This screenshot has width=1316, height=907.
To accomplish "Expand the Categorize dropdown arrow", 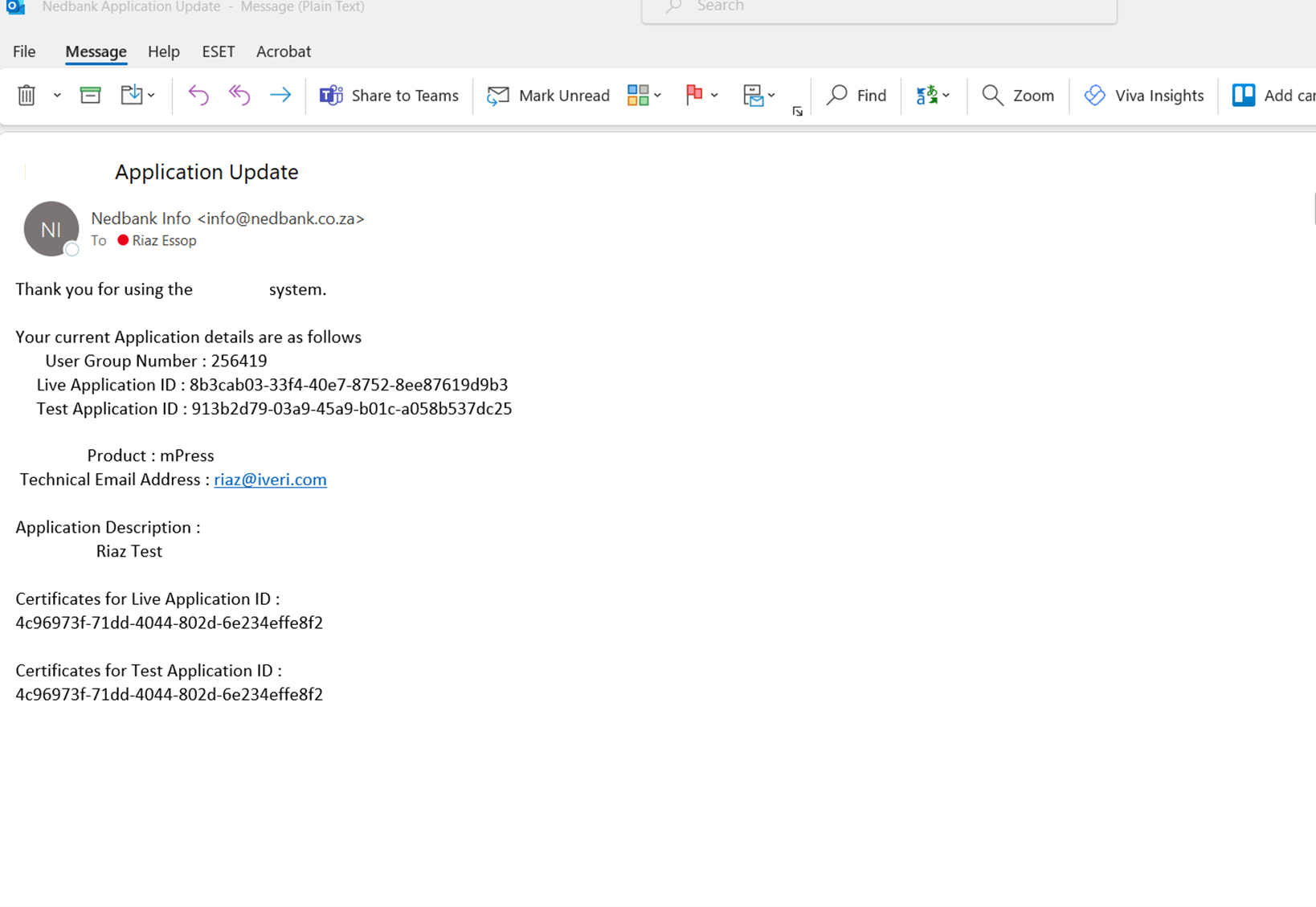I will click(x=657, y=95).
